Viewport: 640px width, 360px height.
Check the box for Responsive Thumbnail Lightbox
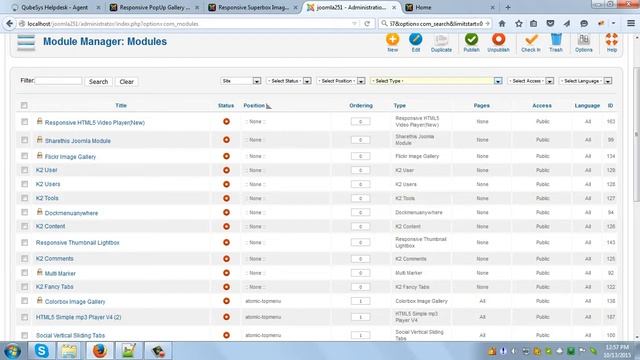pos(24,242)
